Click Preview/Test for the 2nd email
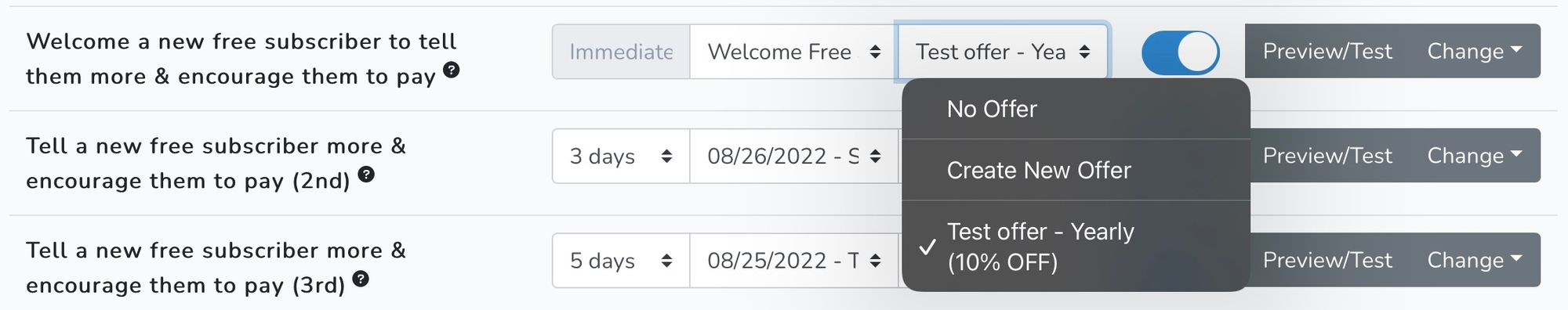Screen dimensions: 1568x310 click(1327, 156)
